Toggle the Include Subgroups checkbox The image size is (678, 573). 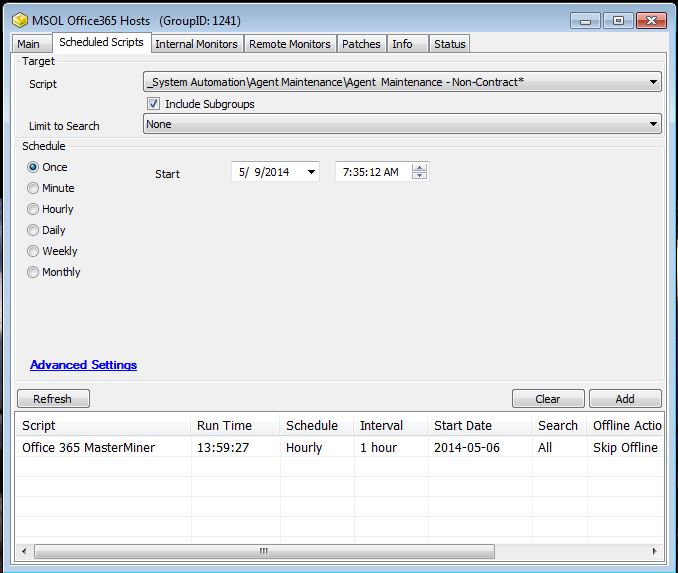pyautogui.click(x=153, y=104)
